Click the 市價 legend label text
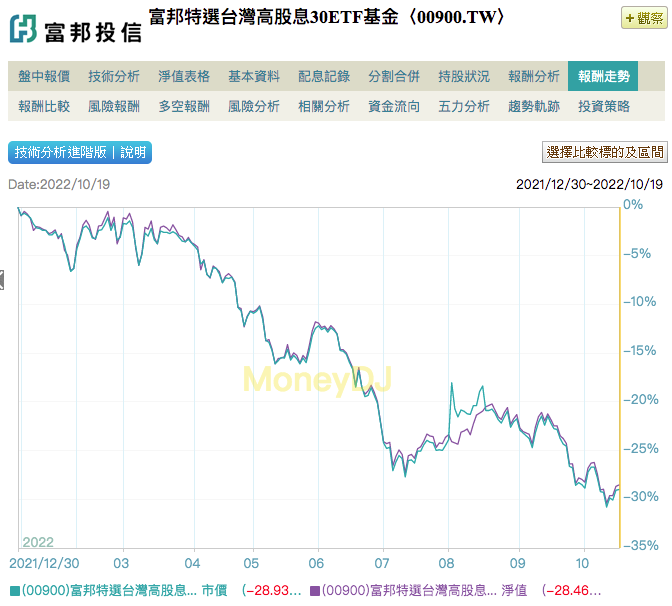This screenshot has width=672, height=606. 124,591
